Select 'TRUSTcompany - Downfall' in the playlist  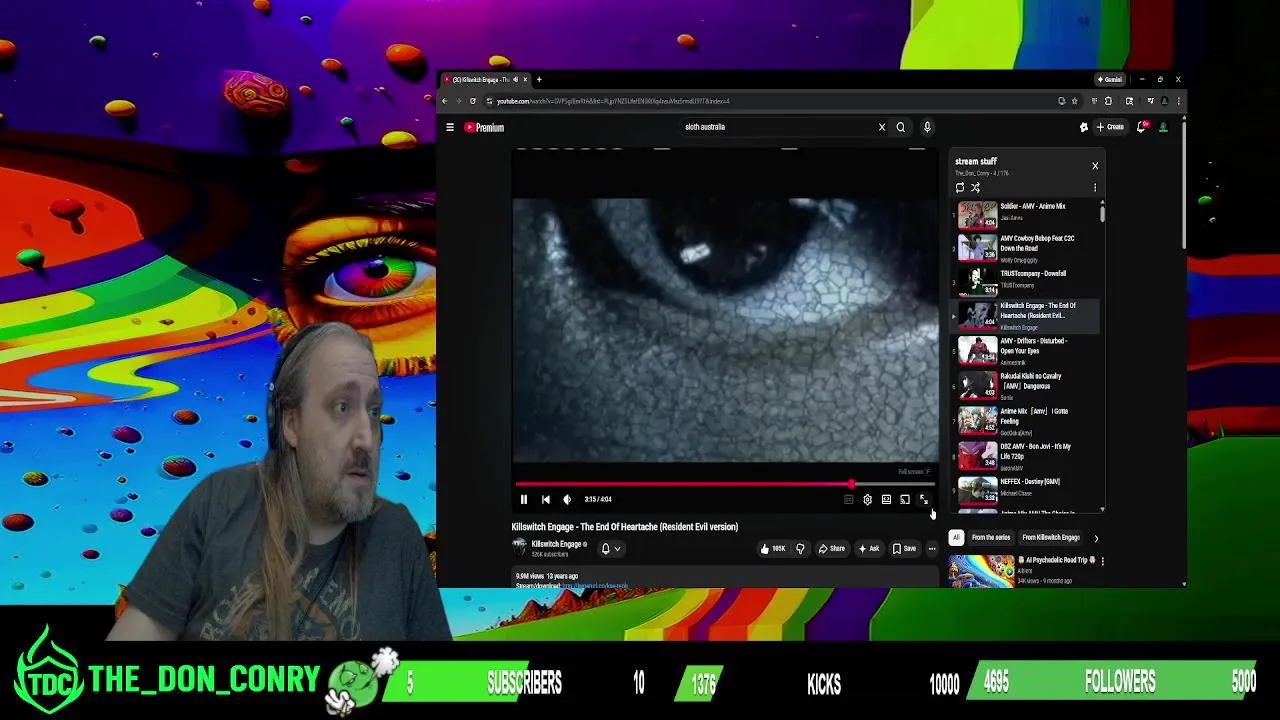(1025, 282)
